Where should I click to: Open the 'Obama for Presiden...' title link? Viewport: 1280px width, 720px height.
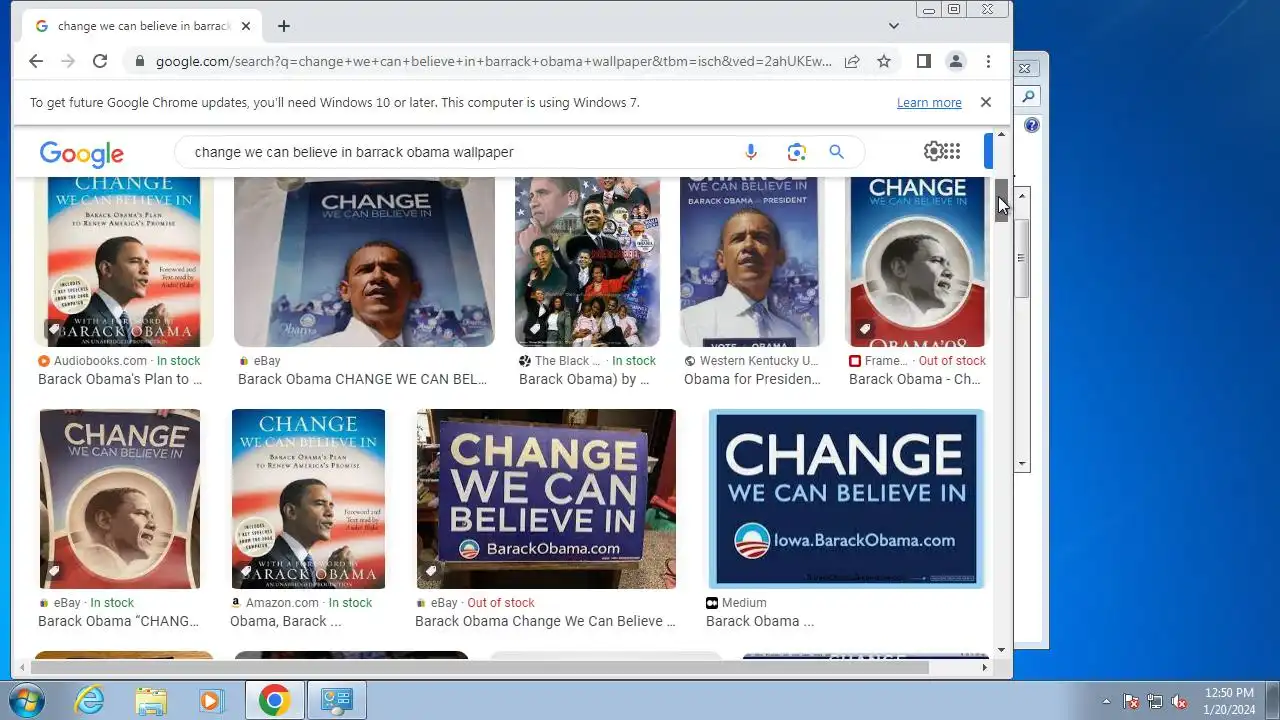pyautogui.click(x=752, y=379)
